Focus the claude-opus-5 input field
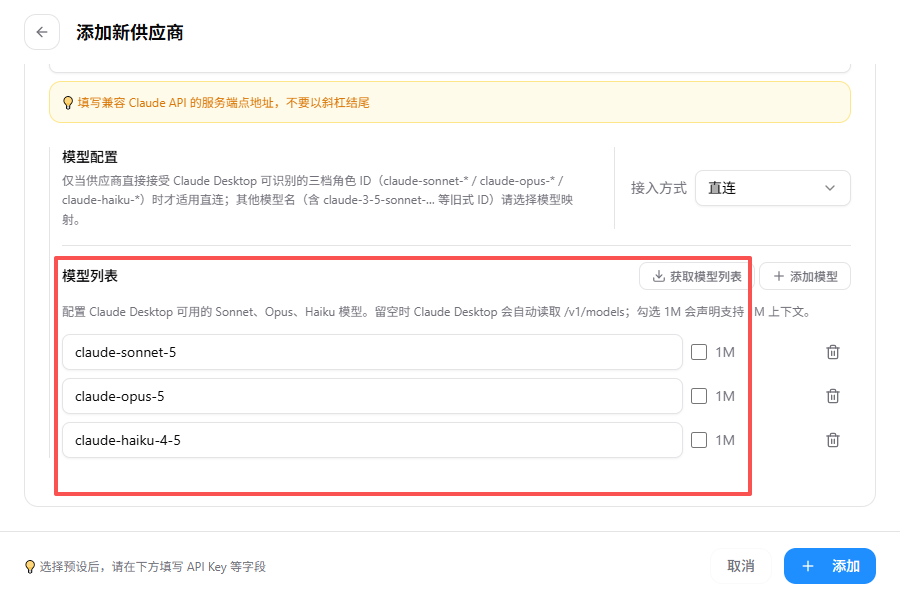The image size is (900, 600). (372, 396)
